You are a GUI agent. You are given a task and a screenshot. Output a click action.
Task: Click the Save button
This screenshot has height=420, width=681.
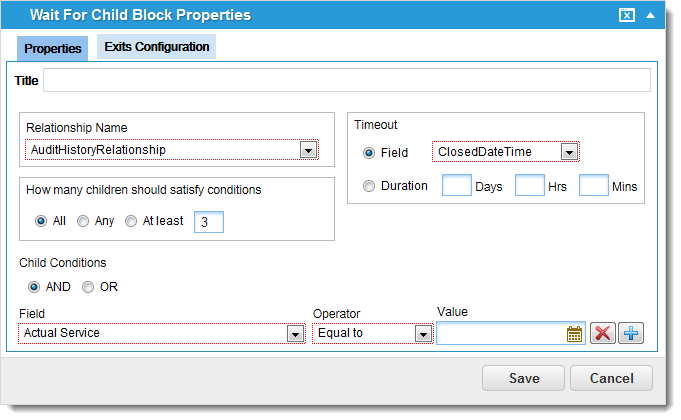pos(523,378)
